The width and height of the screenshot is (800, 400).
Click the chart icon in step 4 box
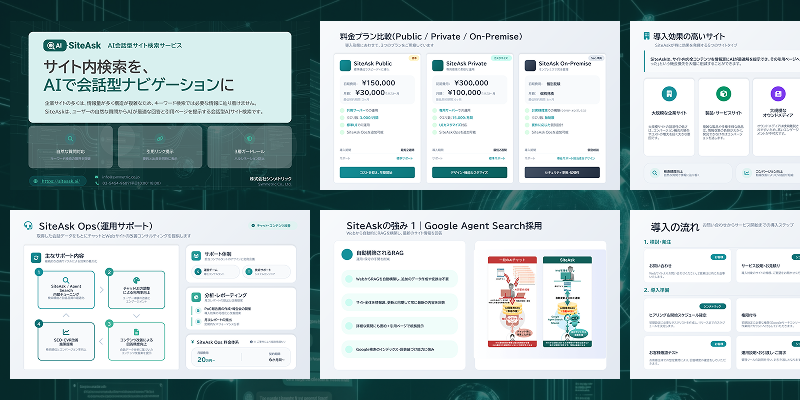click(66, 332)
